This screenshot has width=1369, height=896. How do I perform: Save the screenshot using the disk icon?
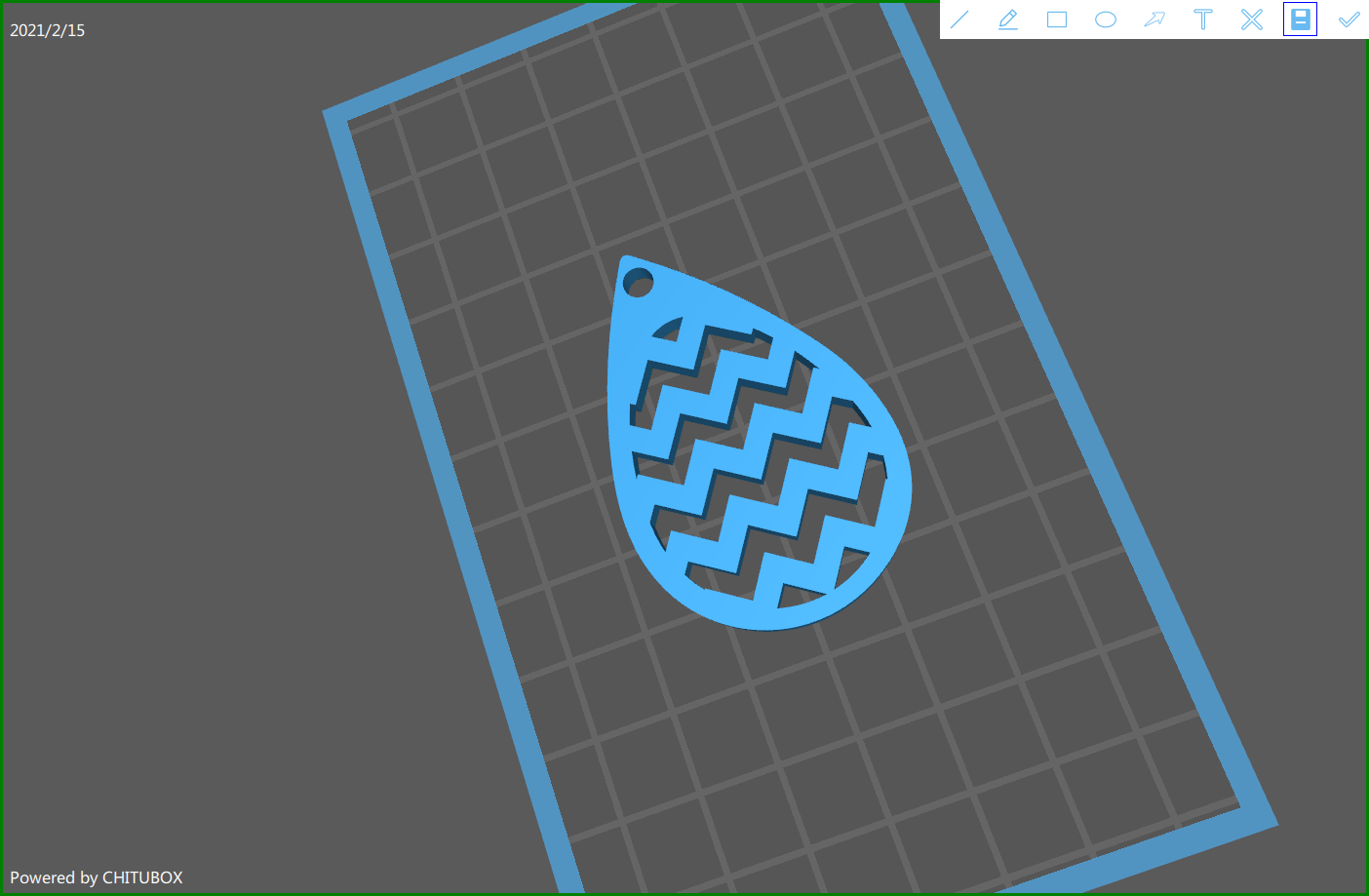(1300, 19)
